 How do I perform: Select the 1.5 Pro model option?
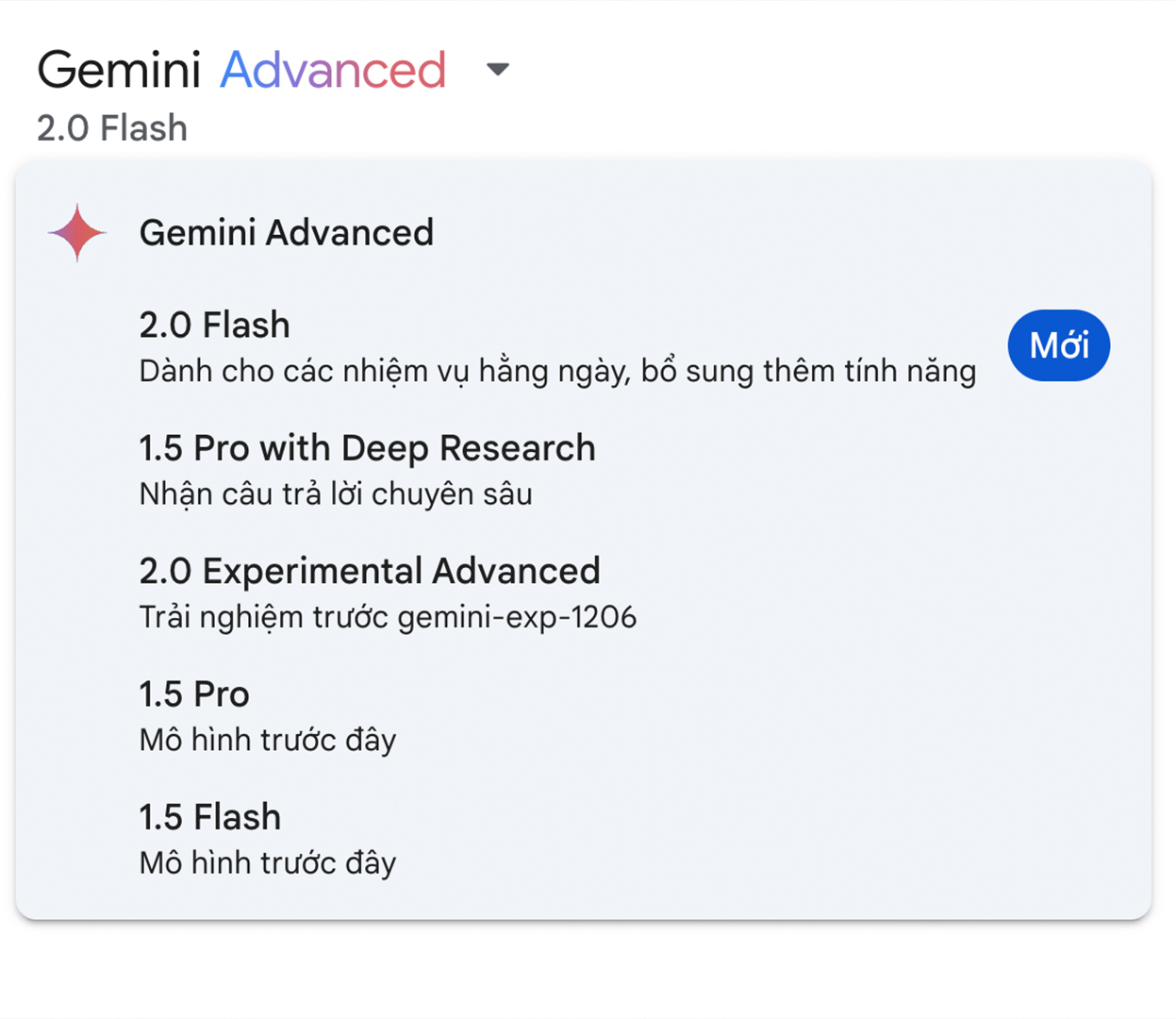pyautogui.click(x=583, y=715)
